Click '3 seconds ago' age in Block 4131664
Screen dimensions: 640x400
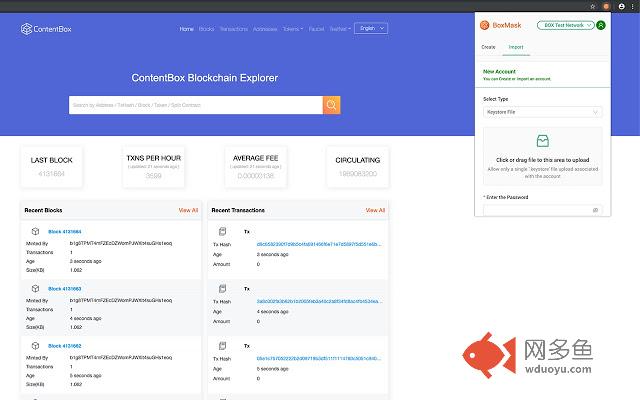(x=86, y=261)
